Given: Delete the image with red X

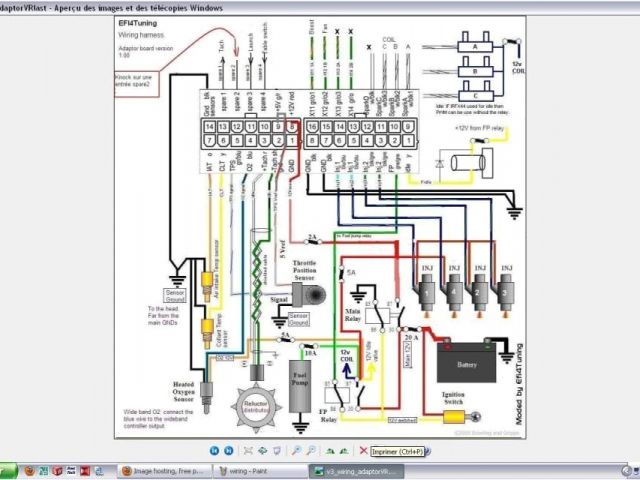Looking at the screenshot, I should point(363,451).
